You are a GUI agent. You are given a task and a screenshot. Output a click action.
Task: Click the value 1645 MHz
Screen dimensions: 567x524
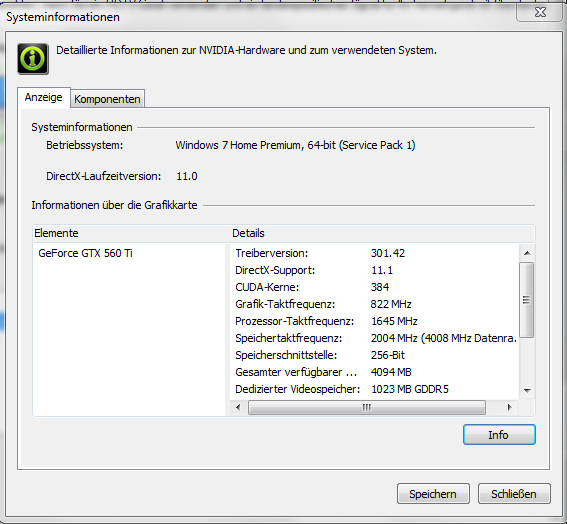[x=394, y=321]
